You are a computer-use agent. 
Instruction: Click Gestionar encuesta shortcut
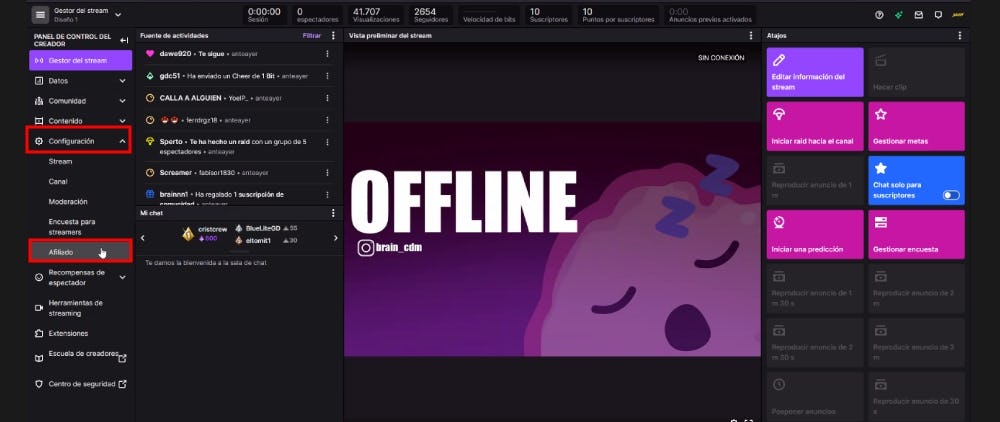(x=916, y=235)
